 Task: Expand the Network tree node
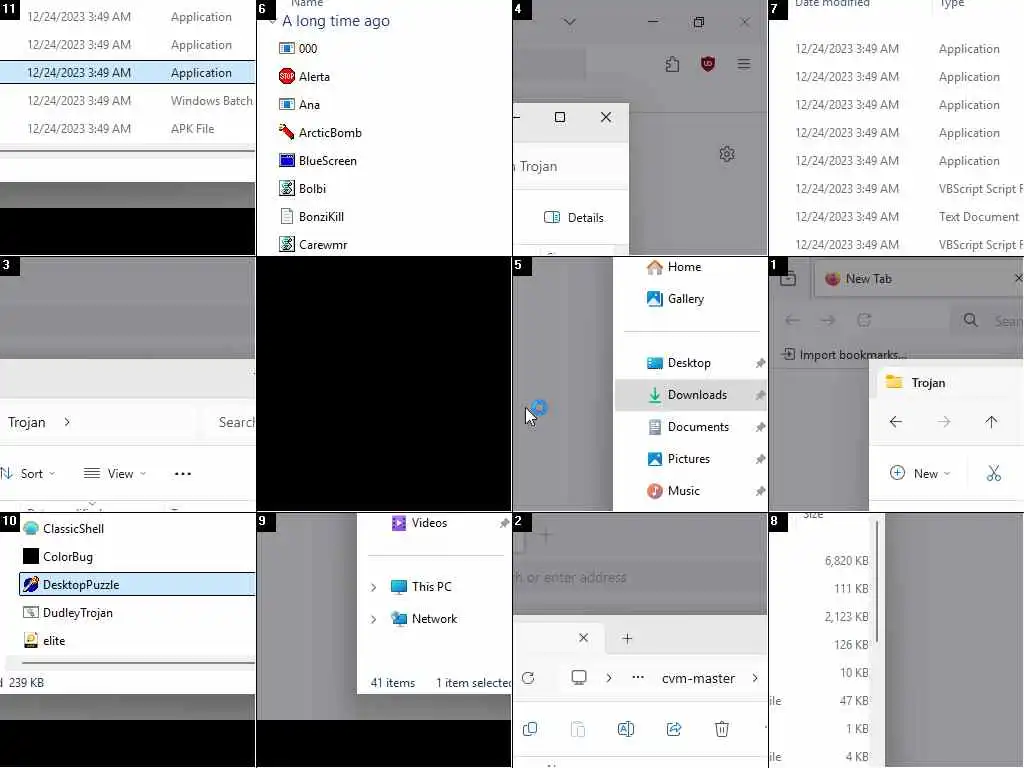pyautogui.click(x=374, y=619)
